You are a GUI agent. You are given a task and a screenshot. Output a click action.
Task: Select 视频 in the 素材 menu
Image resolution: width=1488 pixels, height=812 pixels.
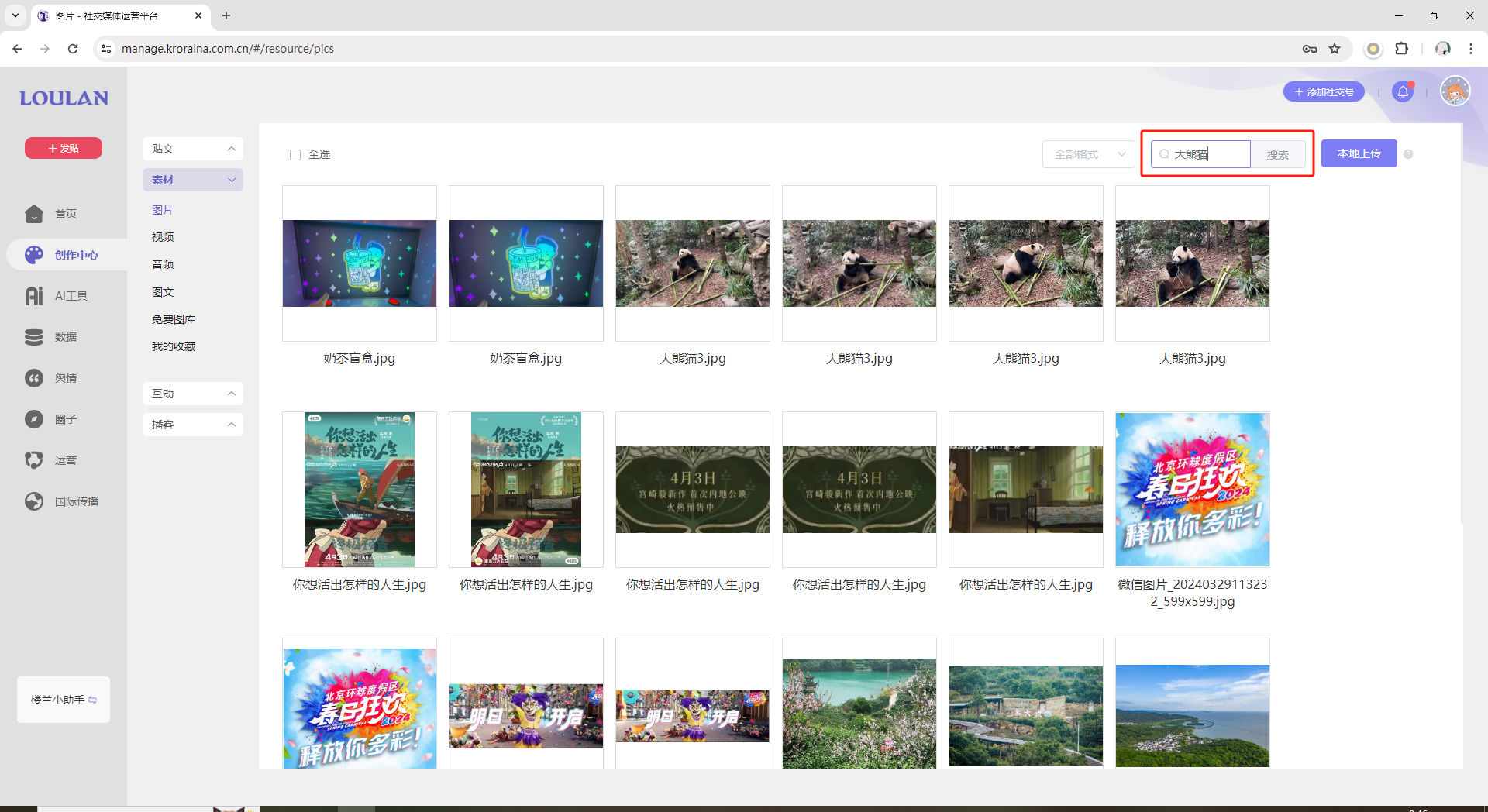coord(163,237)
